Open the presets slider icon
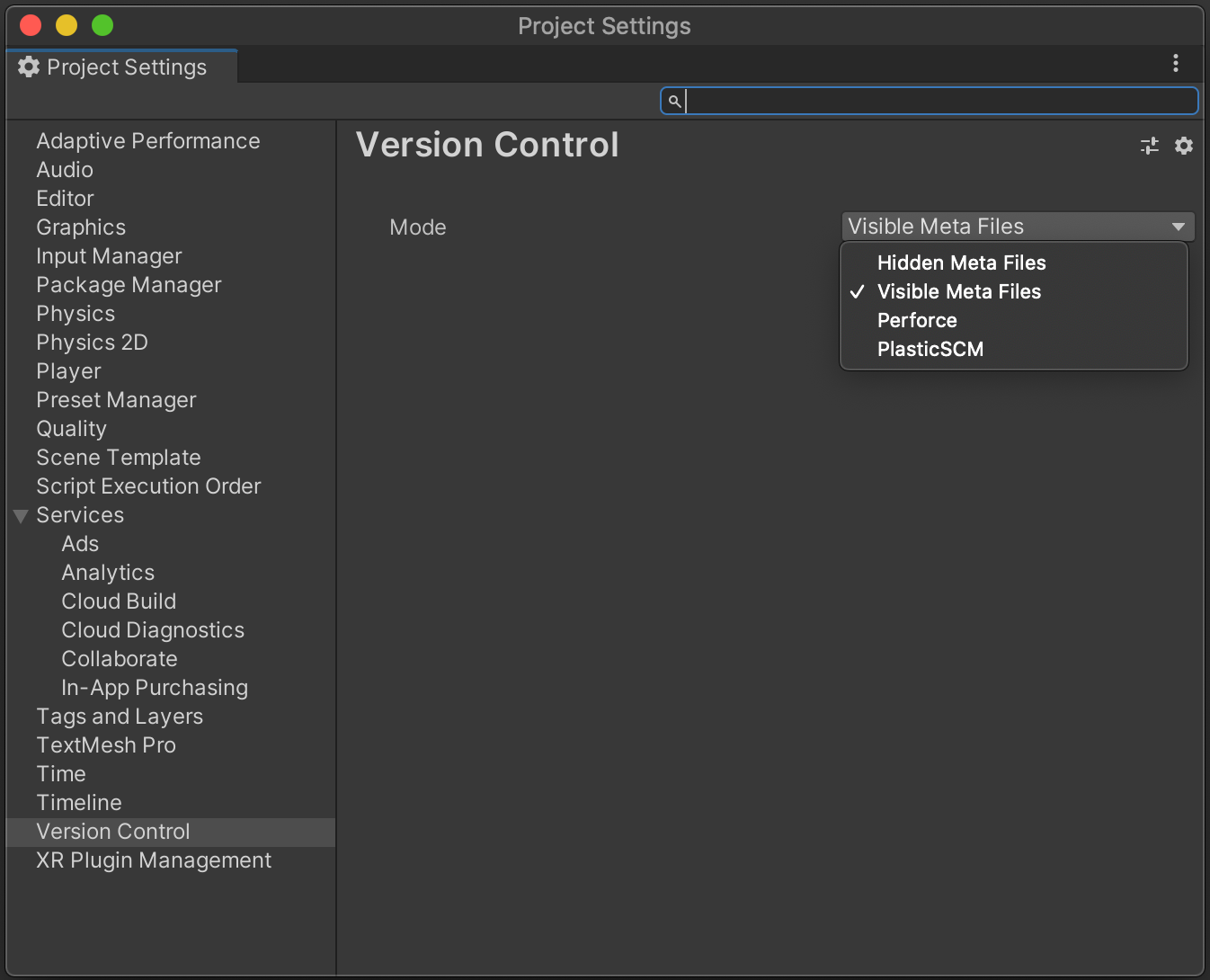Image resolution: width=1210 pixels, height=980 pixels. [1150, 146]
